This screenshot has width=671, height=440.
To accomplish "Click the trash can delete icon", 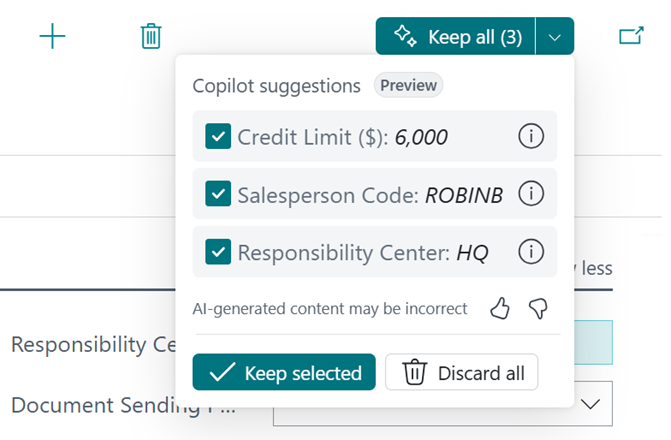I will tap(151, 37).
